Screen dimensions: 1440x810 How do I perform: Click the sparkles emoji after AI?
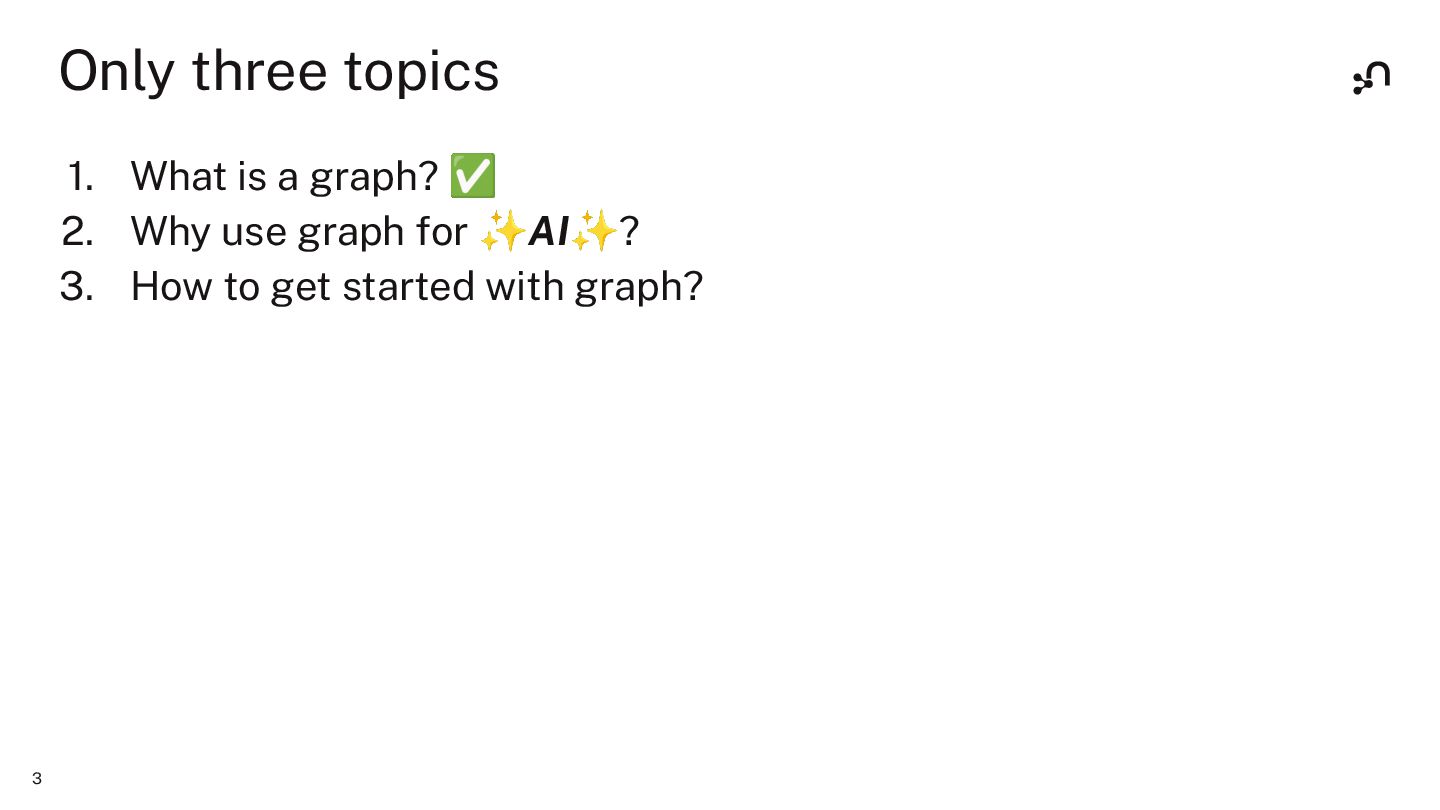(x=594, y=231)
